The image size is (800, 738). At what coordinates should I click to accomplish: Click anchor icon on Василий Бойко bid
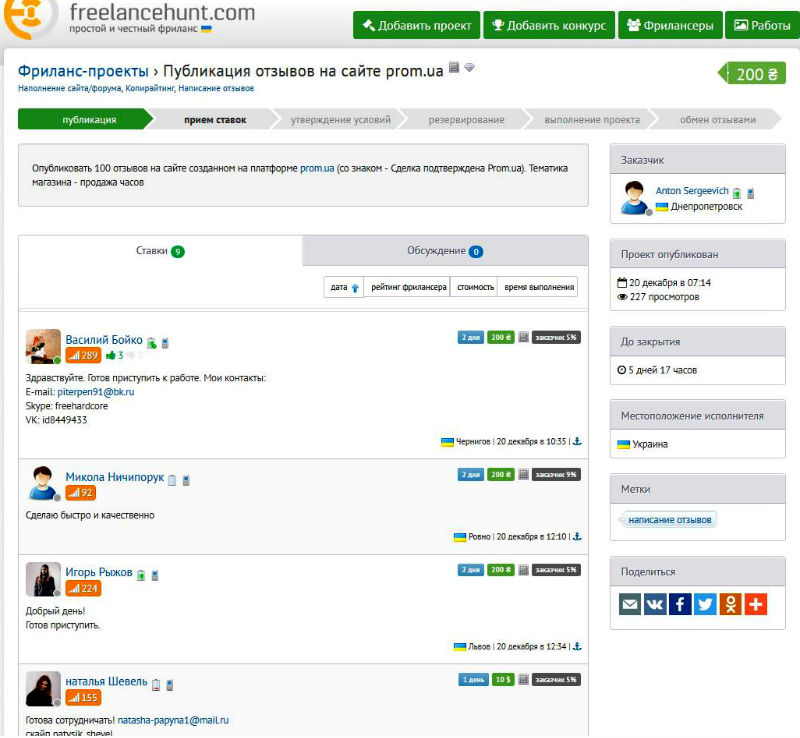pyautogui.click(x=577, y=441)
